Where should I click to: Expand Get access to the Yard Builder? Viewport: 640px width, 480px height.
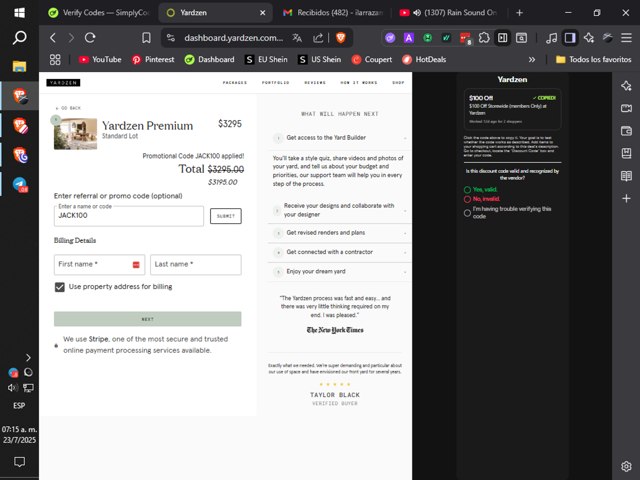(340, 138)
